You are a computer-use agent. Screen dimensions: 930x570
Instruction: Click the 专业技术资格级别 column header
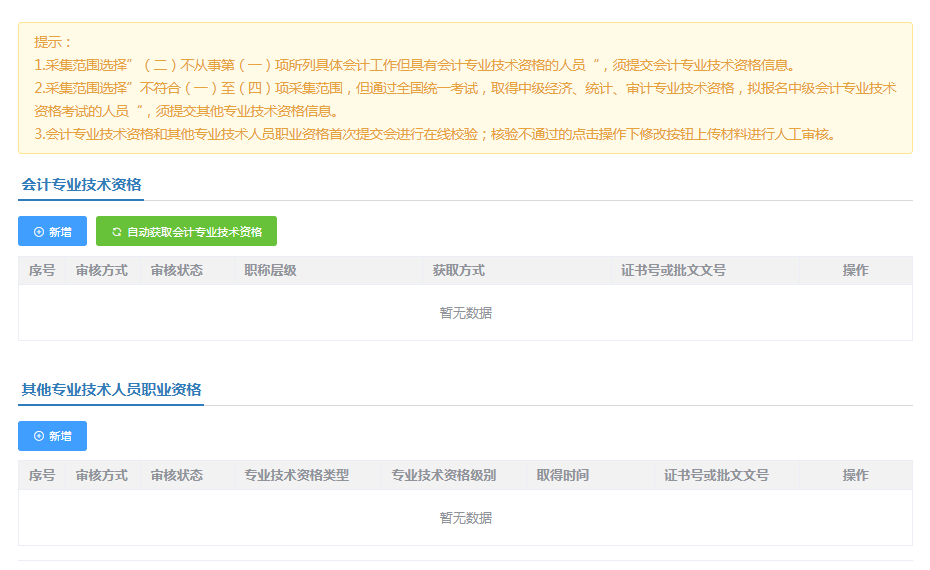443,475
